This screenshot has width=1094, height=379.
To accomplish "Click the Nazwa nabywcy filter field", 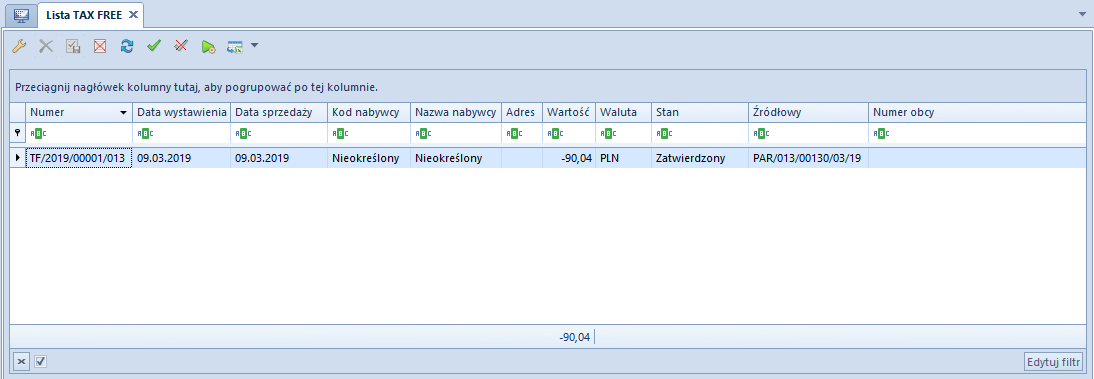I will pyautogui.click(x=456, y=133).
